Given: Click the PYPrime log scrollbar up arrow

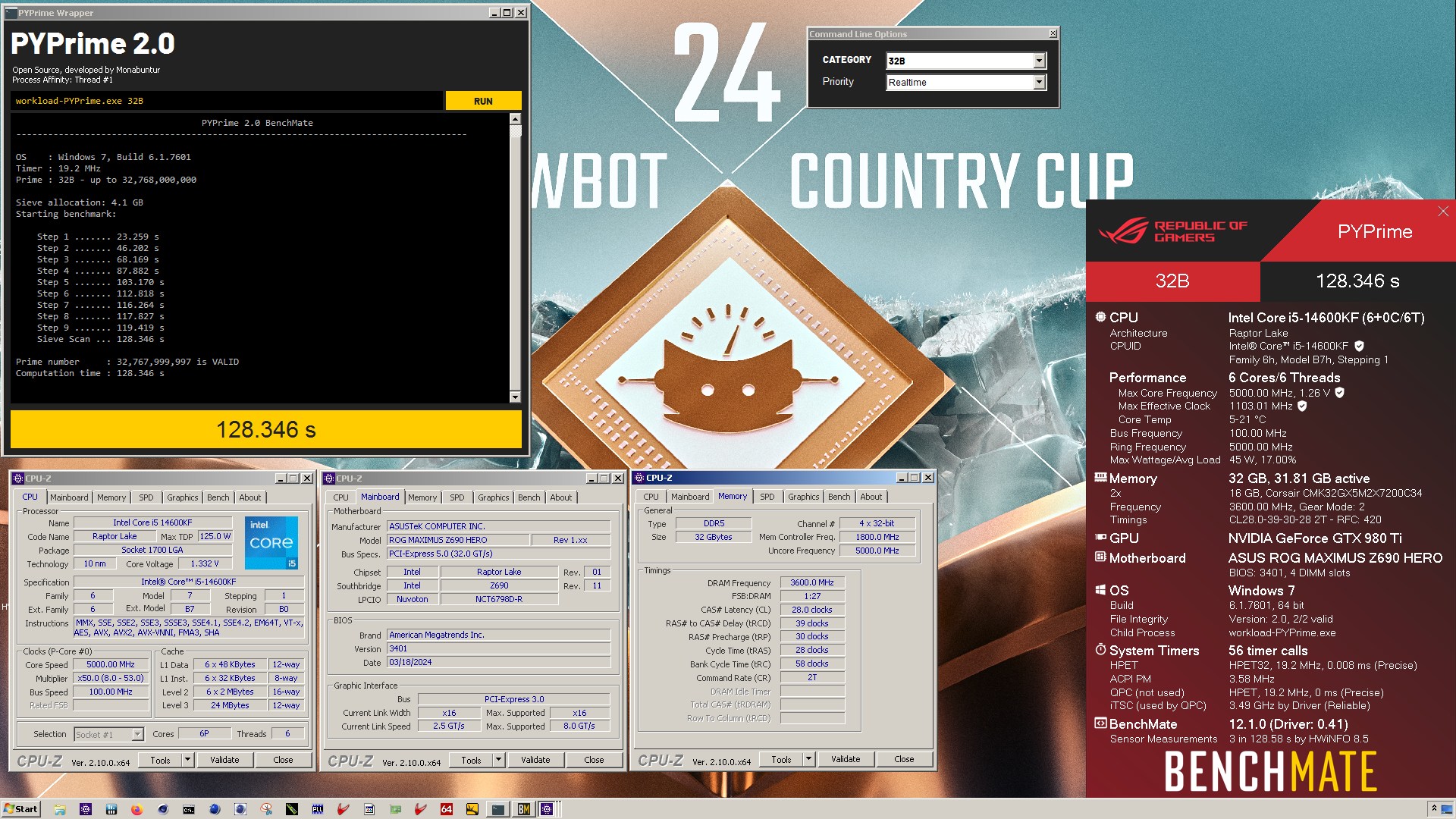Looking at the screenshot, I should point(515,119).
